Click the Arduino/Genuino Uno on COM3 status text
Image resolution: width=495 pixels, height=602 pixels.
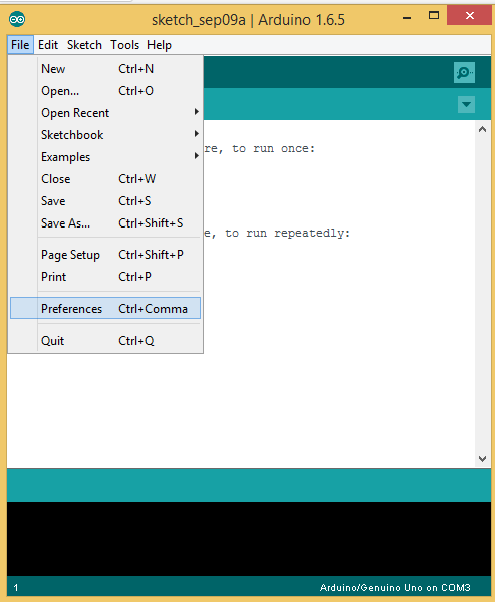tap(395, 587)
